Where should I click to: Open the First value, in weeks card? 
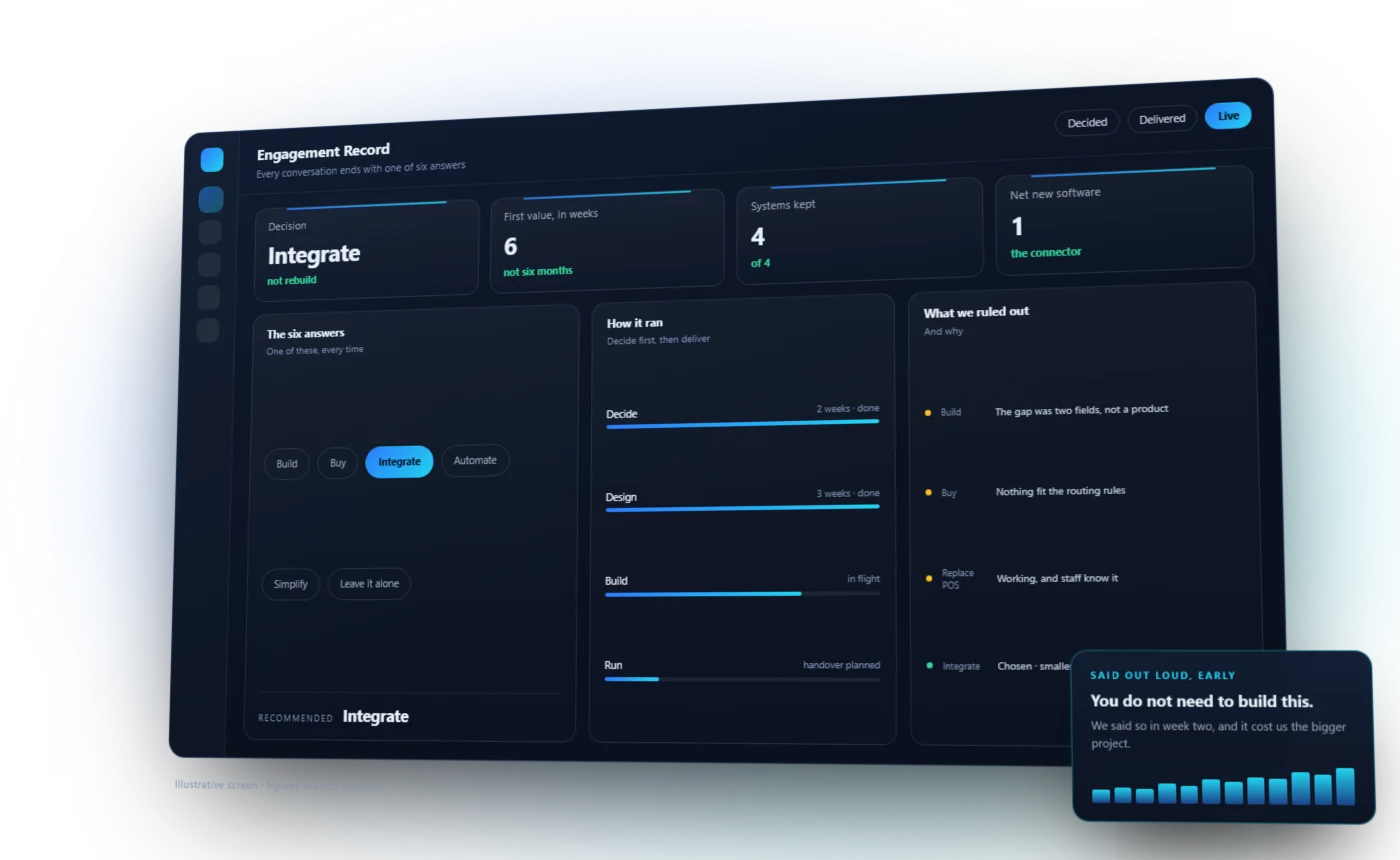click(607, 241)
